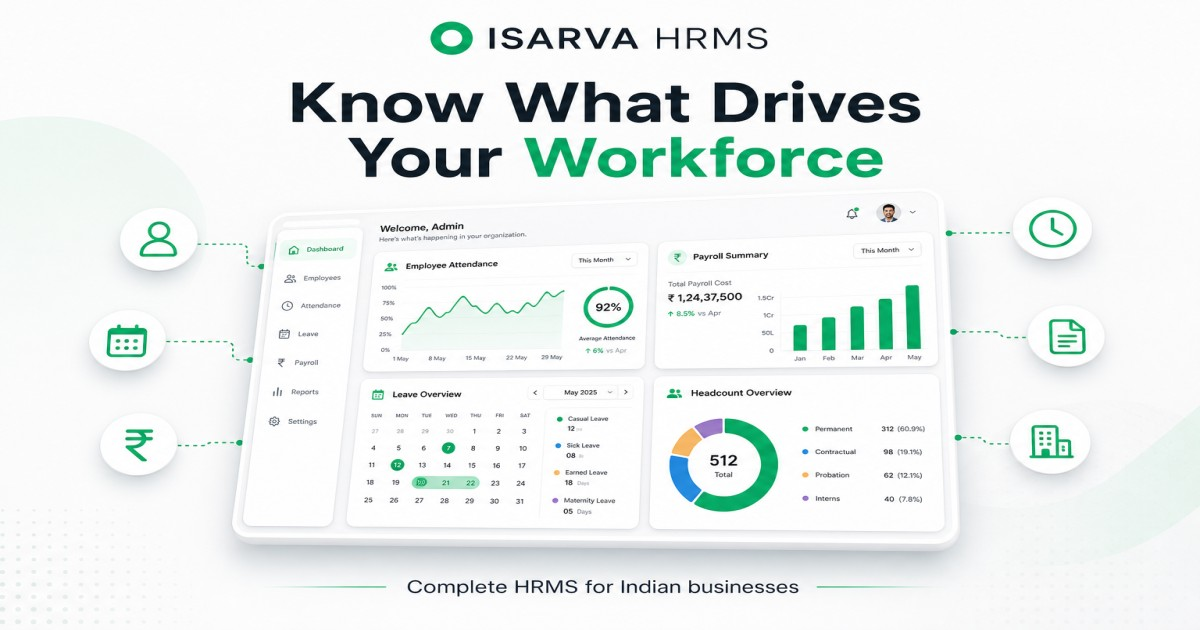The width and height of the screenshot is (1200, 630).
Task: Click the Welcome, Admin heading
Action: (x=421, y=227)
